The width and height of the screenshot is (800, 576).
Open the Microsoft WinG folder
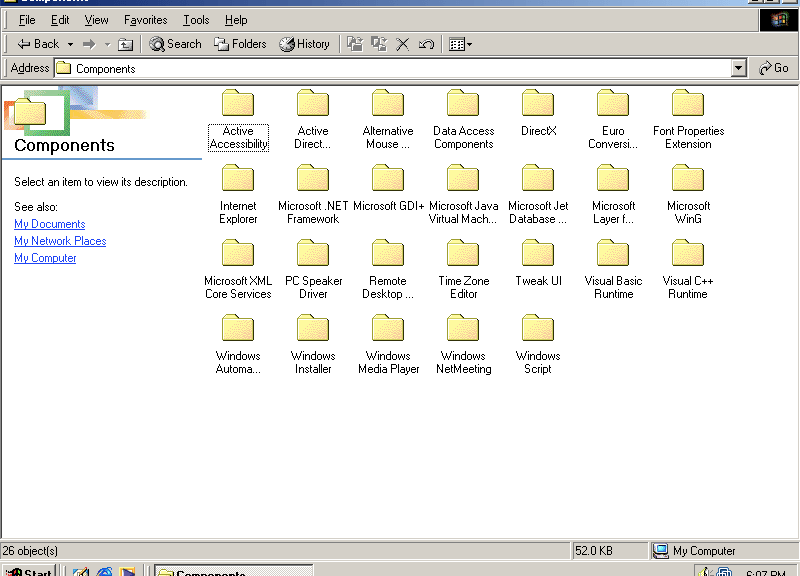pos(688,195)
